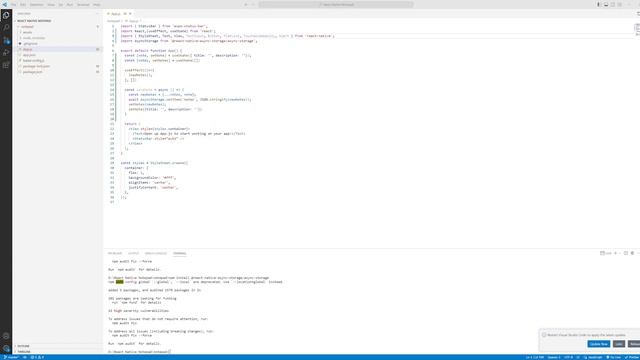Open .gitignore file in explorer
Viewport: 640px width, 360px height.
pos(30,44)
